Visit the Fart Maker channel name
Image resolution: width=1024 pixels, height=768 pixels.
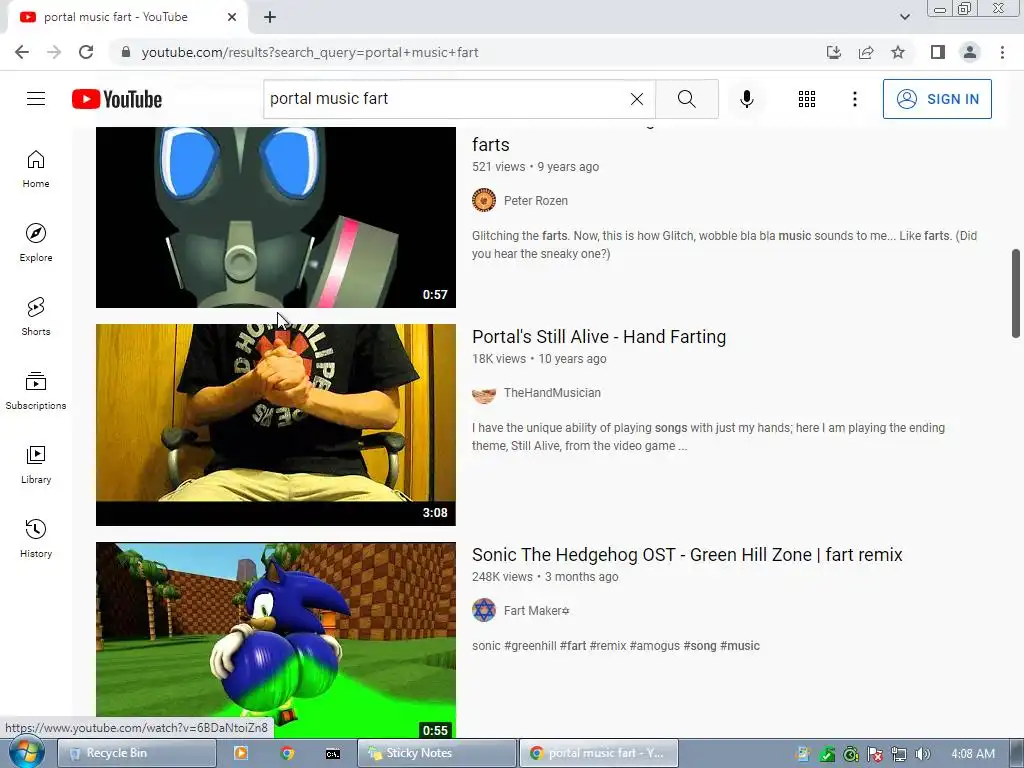536,611
